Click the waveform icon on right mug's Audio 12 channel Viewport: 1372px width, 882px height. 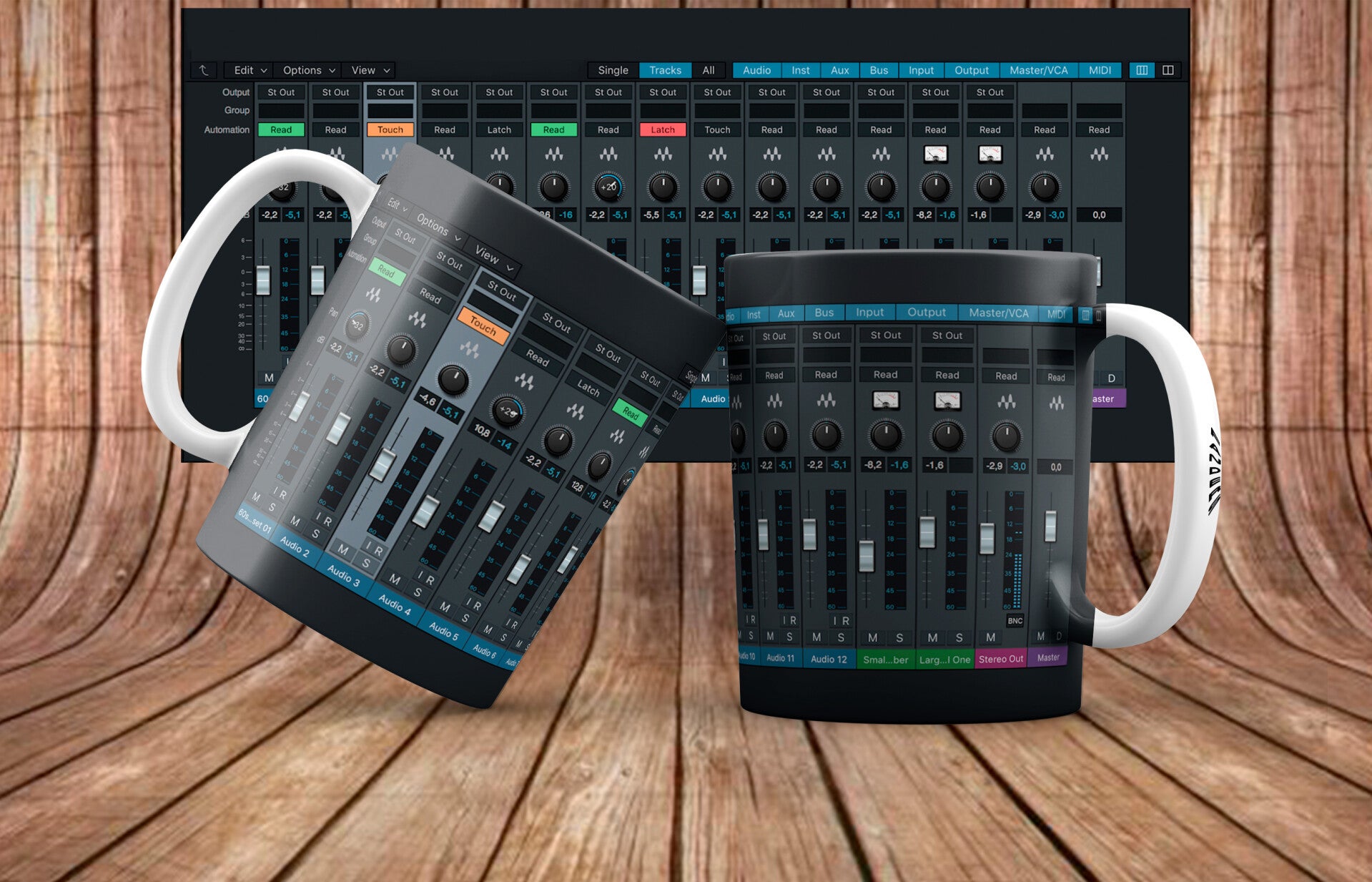(826, 401)
